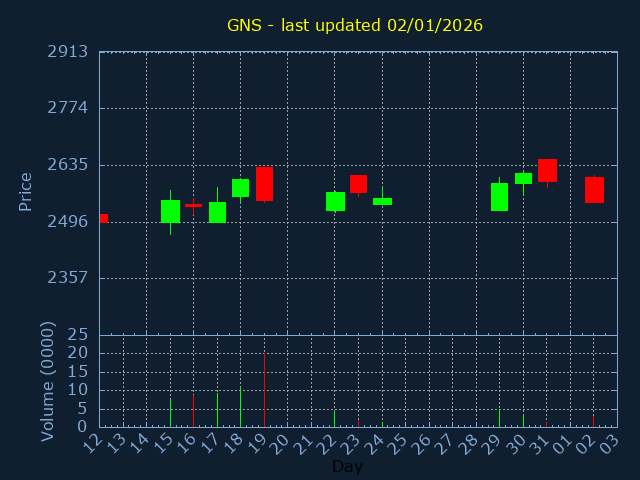Screen dimensions: 640x480
Task: Click the green candlestick on day 29
Action: pos(499,197)
